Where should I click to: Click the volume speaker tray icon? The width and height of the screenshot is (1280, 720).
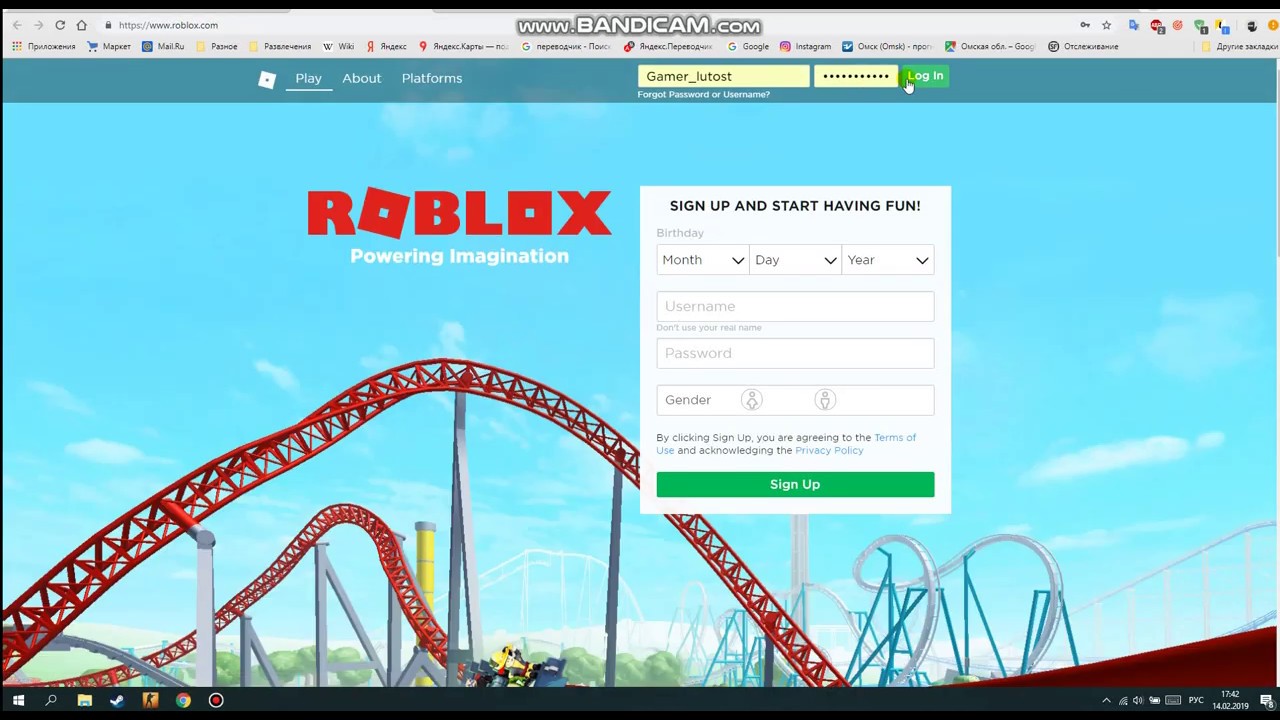1138,701
